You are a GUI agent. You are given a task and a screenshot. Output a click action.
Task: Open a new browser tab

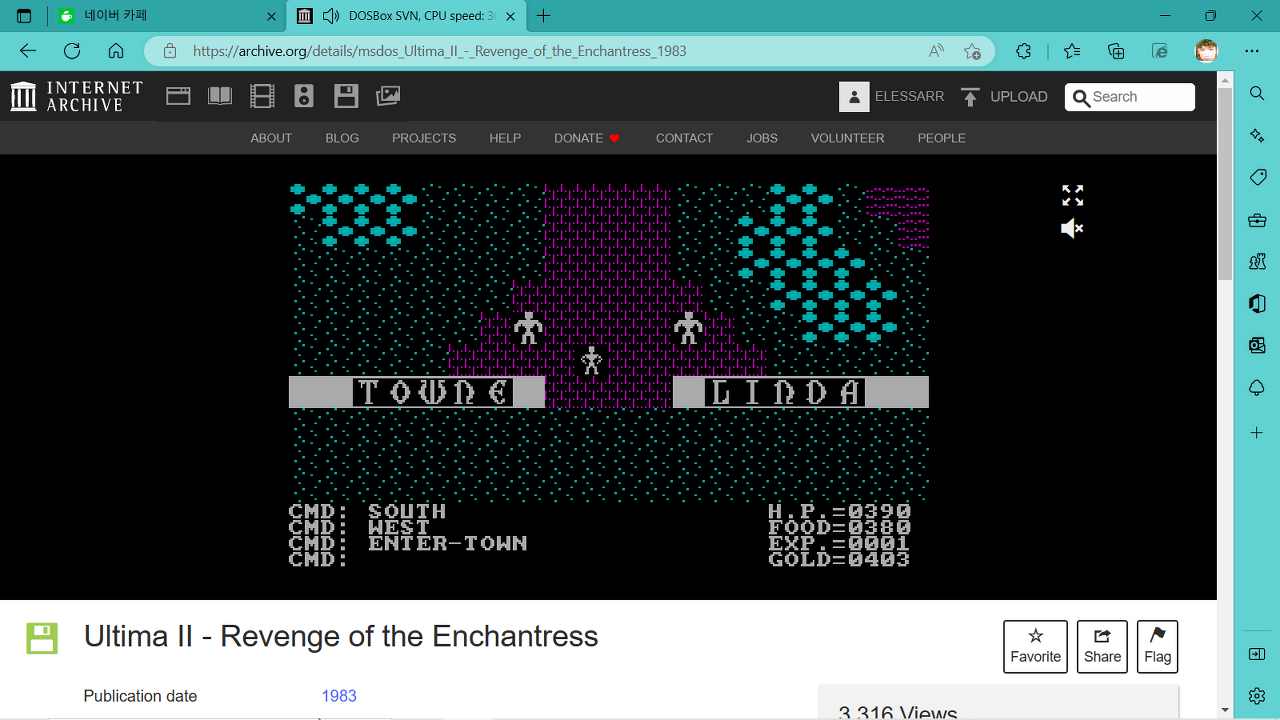pyautogui.click(x=544, y=16)
